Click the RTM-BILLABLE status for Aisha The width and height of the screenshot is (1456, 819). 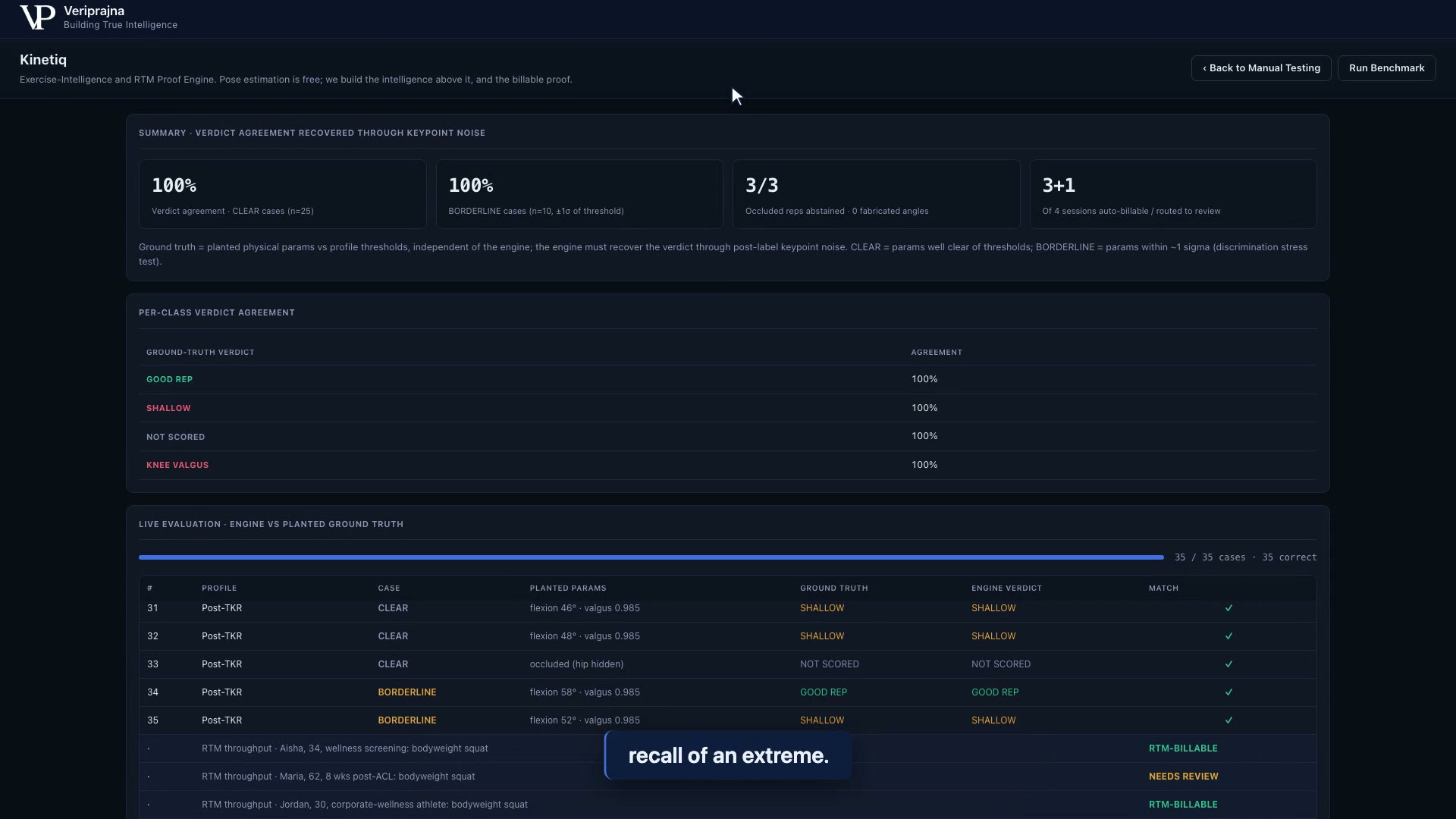click(x=1183, y=748)
